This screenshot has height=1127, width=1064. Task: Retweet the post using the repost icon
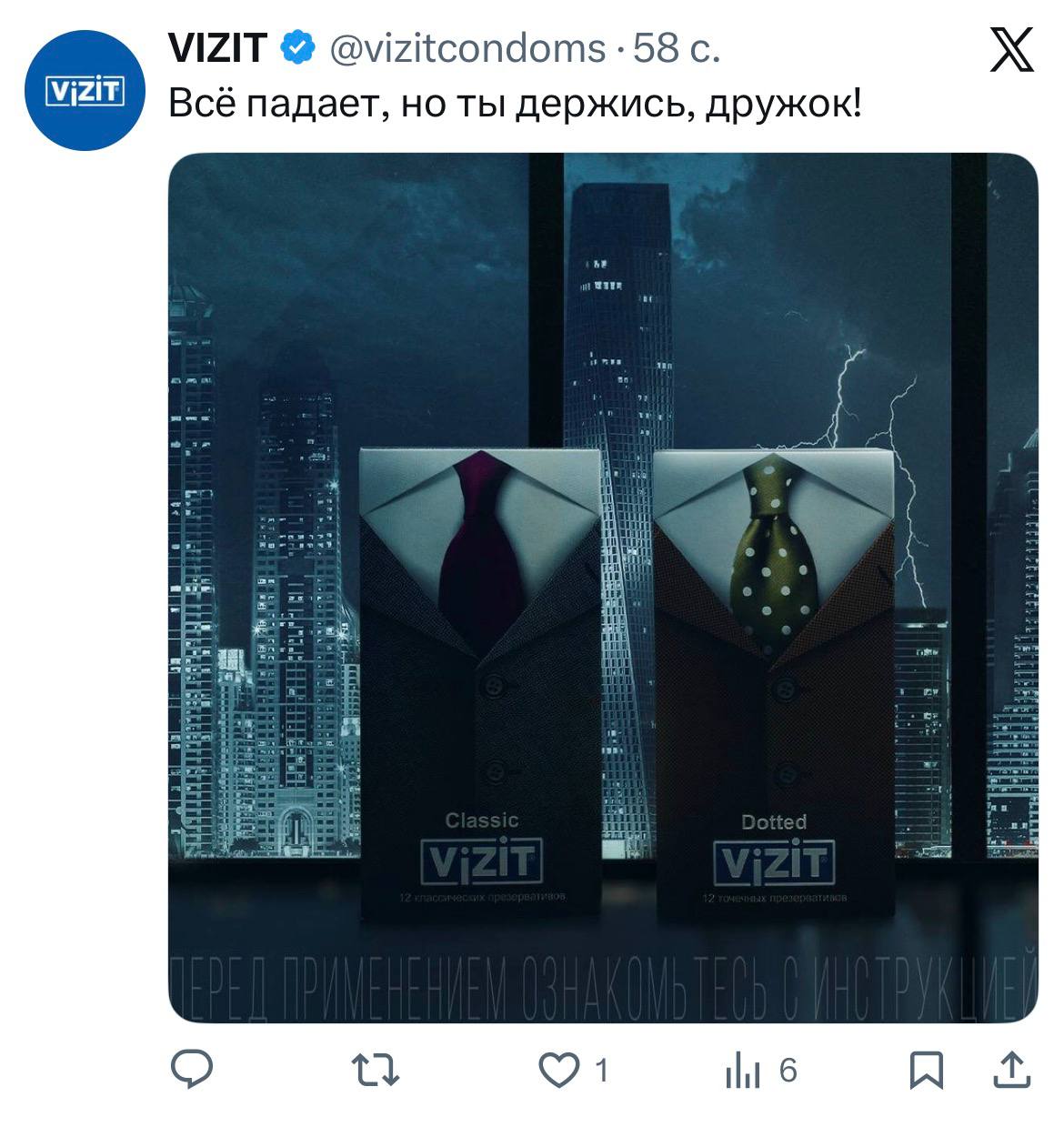pos(376,1070)
